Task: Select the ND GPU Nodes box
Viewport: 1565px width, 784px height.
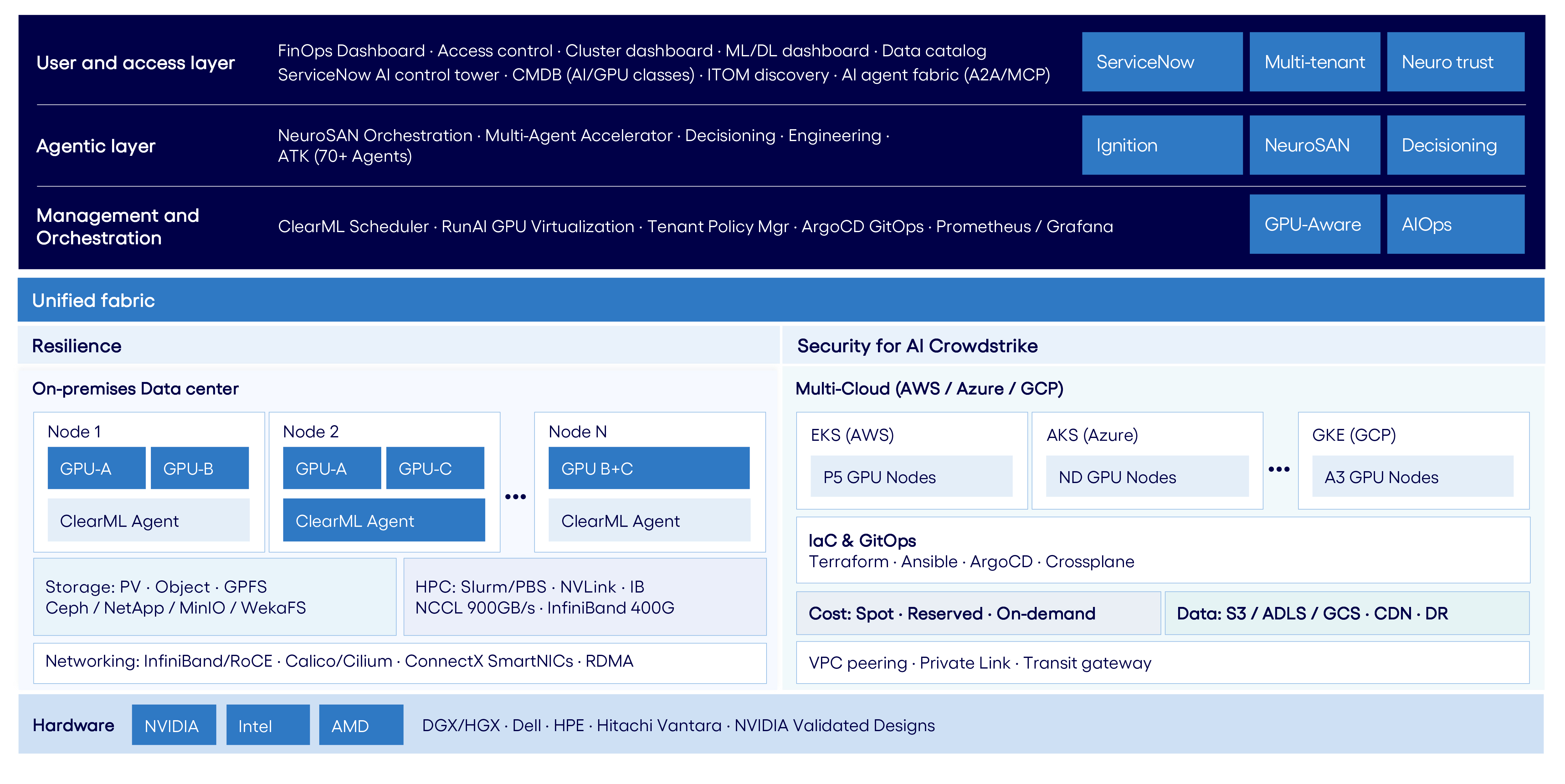Action: 1147,477
